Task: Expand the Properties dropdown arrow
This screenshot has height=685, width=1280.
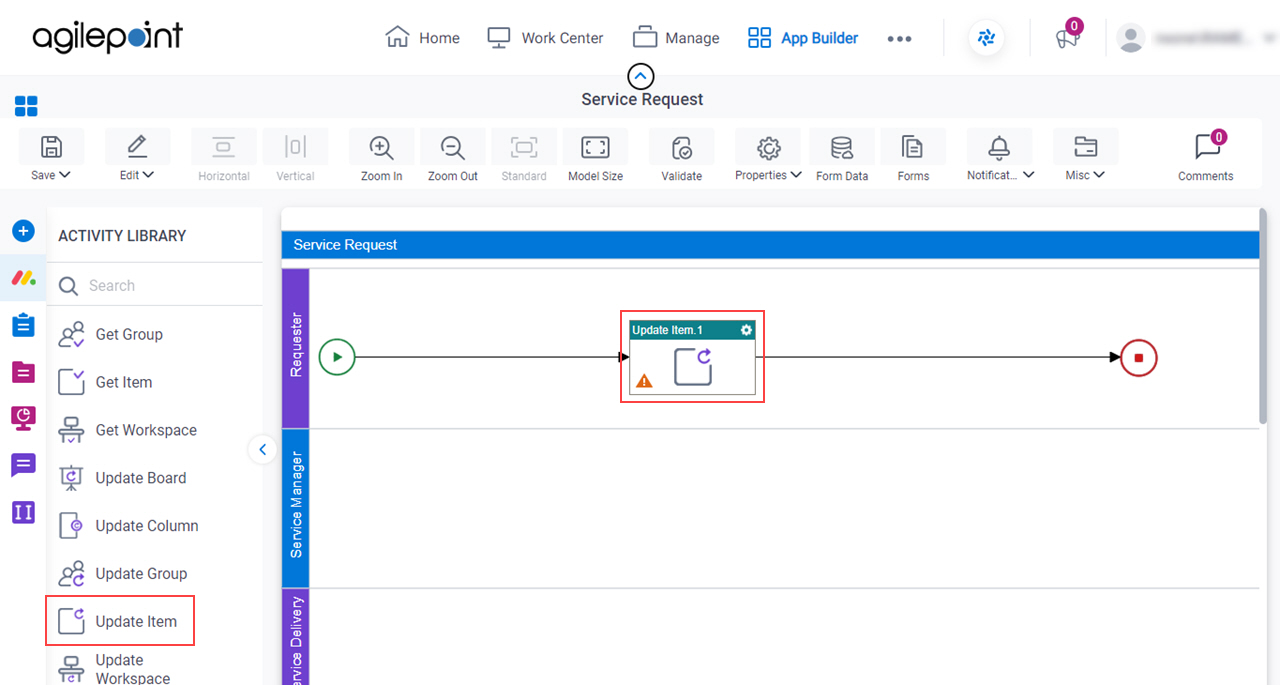Action: pos(796,175)
